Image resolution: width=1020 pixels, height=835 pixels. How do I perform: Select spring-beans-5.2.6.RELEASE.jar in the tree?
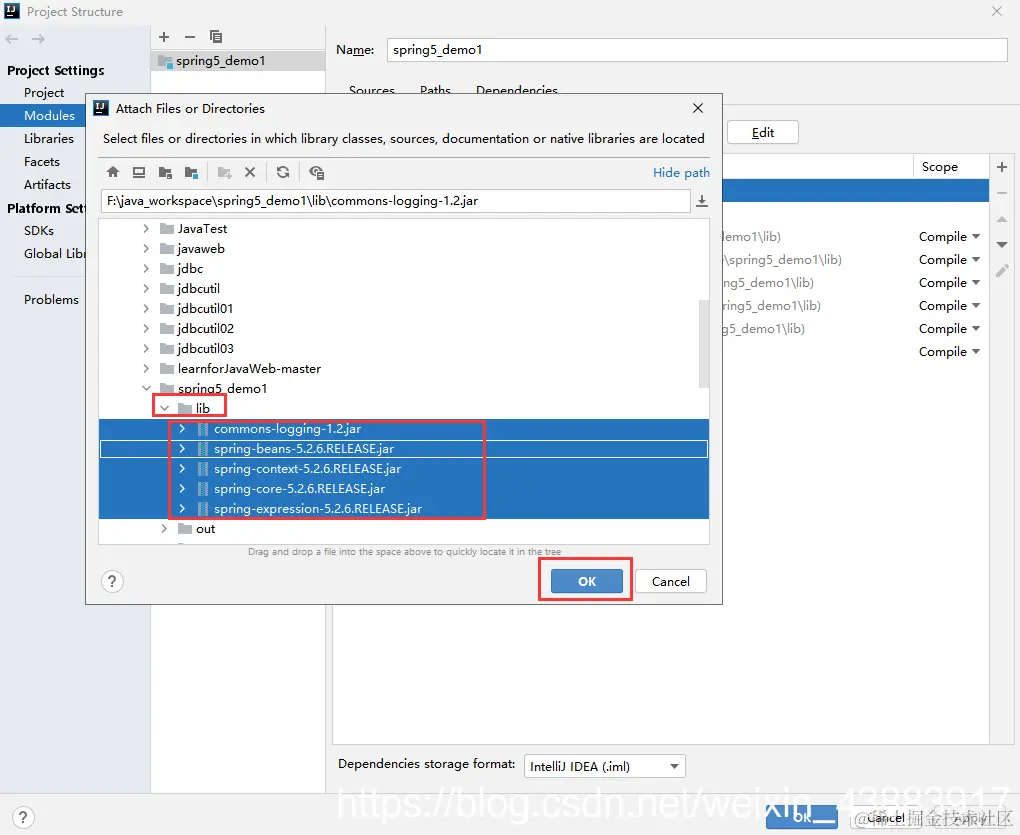point(403,449)
